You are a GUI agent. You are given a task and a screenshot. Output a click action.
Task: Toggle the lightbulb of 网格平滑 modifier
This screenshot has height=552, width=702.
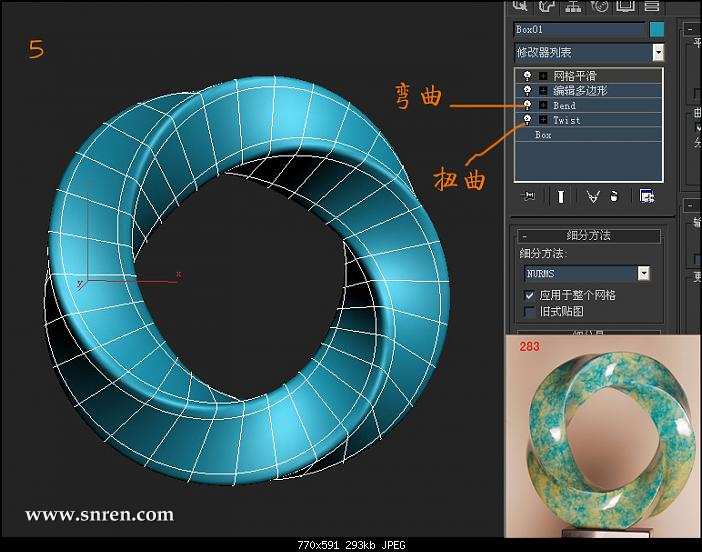pos(527,76)
